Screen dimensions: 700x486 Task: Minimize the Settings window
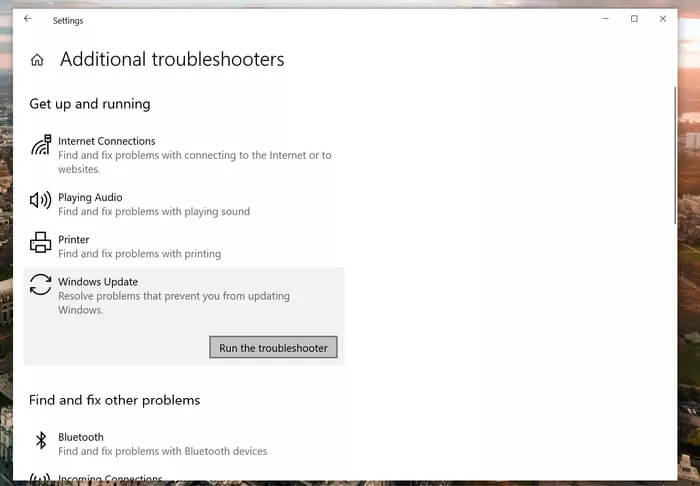coord(605,19)
